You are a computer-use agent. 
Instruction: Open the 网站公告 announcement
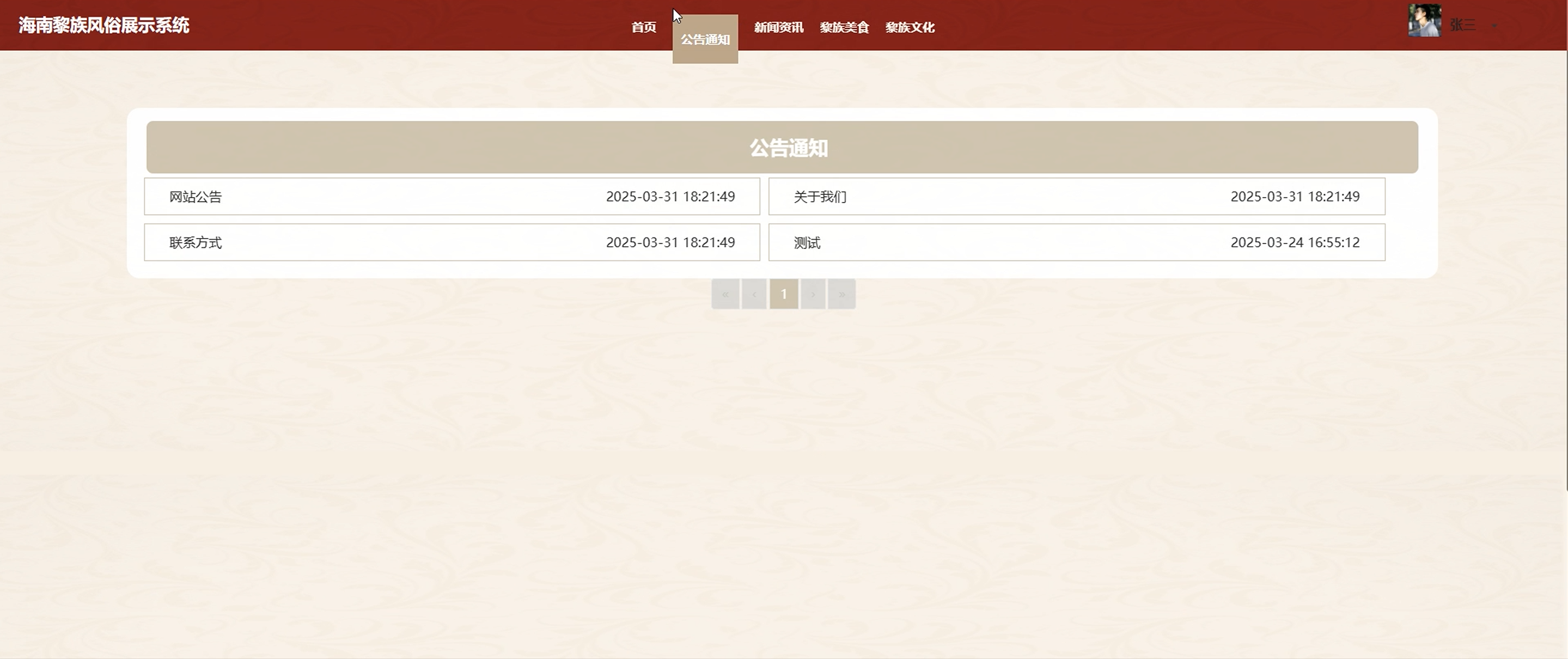(196, 197)
